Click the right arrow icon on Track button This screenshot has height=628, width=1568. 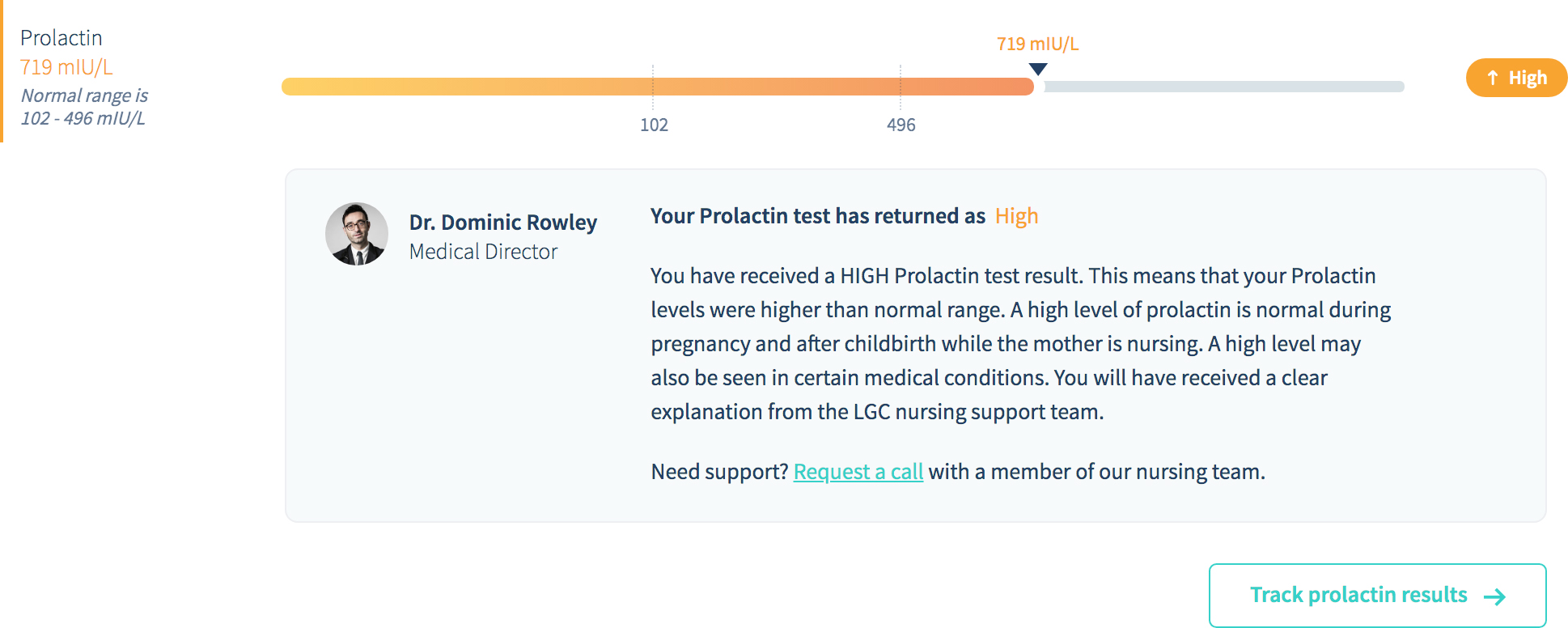(x=1494, y=597)
